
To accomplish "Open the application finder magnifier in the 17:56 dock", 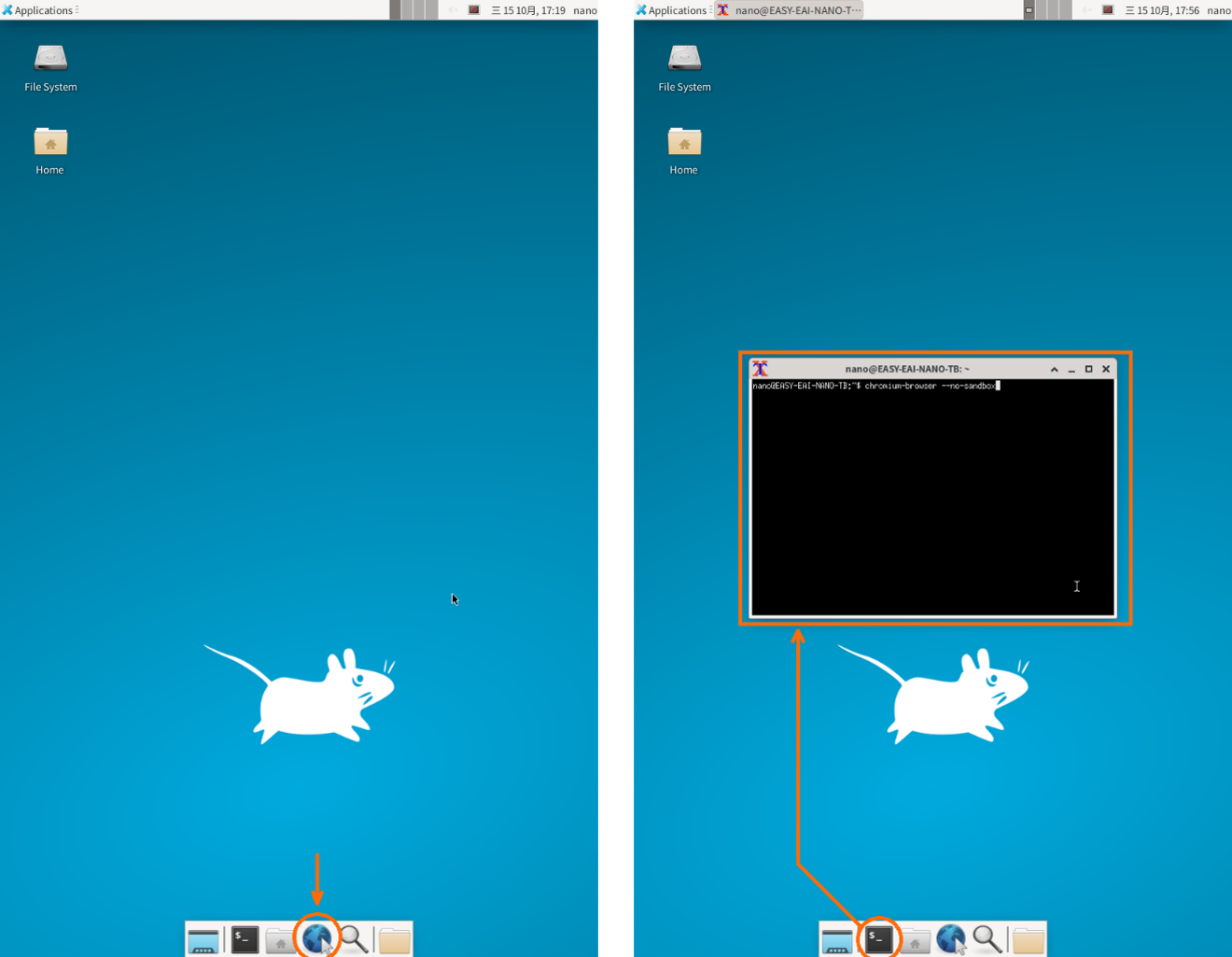I will point(987,939).
